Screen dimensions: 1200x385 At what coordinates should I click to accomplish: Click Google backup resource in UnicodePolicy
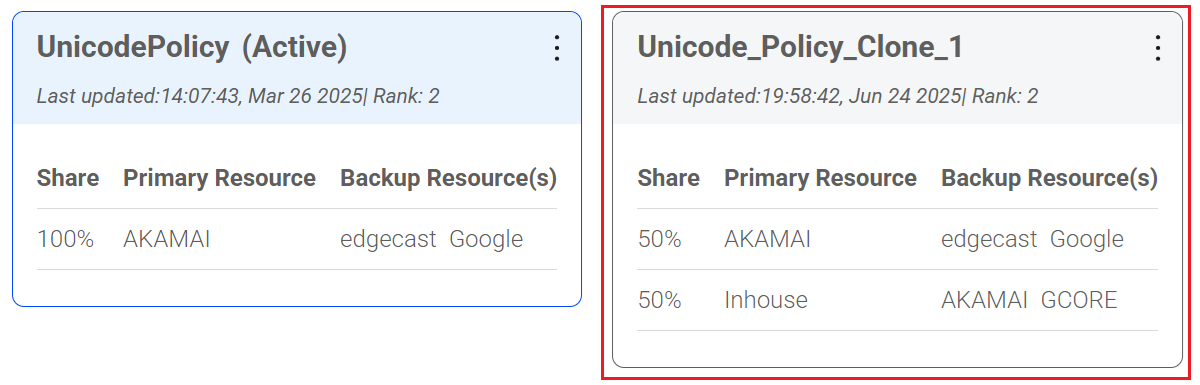point(486,239)
